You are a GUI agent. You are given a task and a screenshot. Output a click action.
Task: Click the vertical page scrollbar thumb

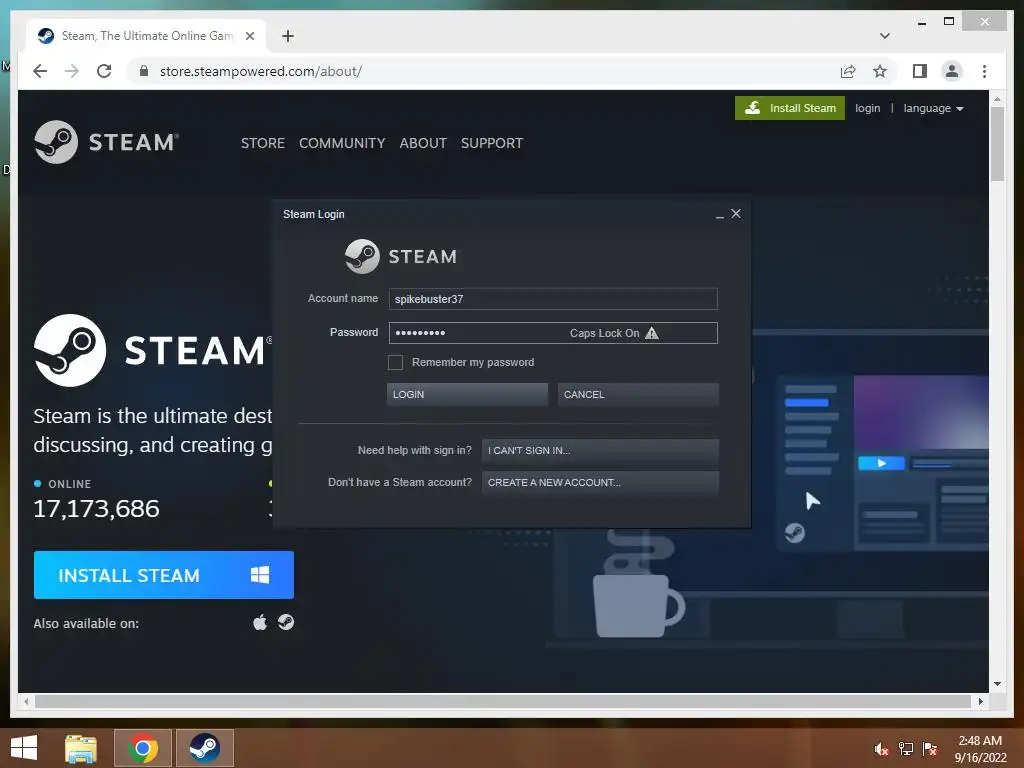click(997, 144)
